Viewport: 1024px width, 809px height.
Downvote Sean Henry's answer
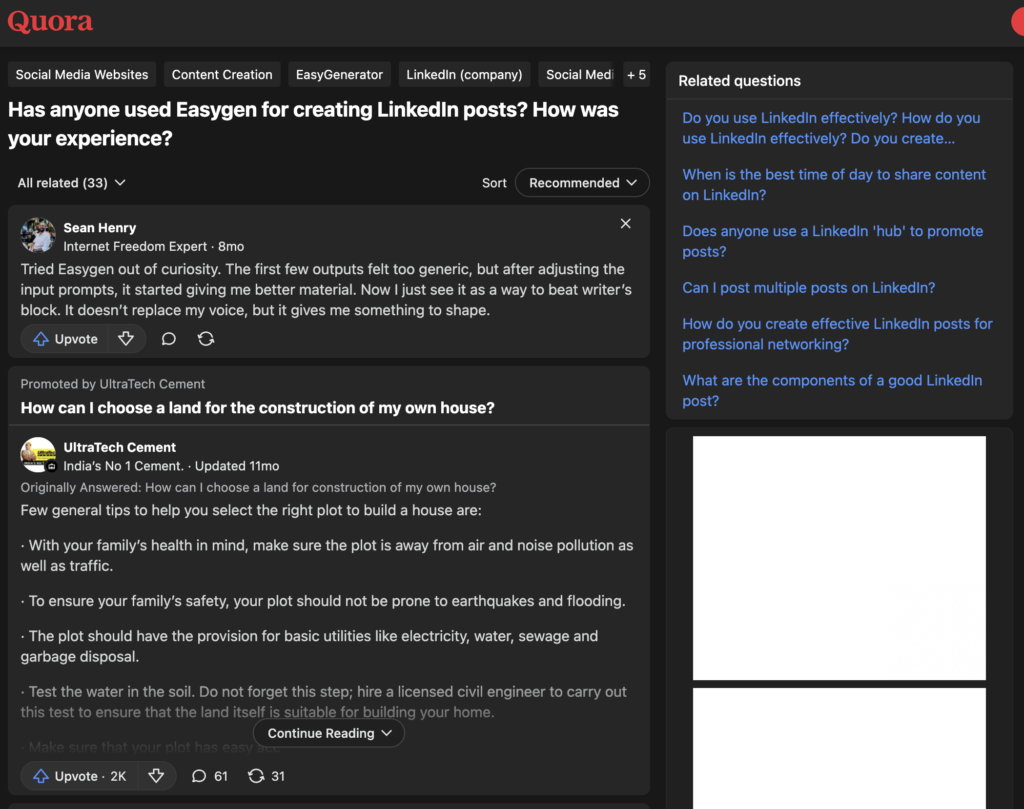pyautogui.click(x=126, y=339)
